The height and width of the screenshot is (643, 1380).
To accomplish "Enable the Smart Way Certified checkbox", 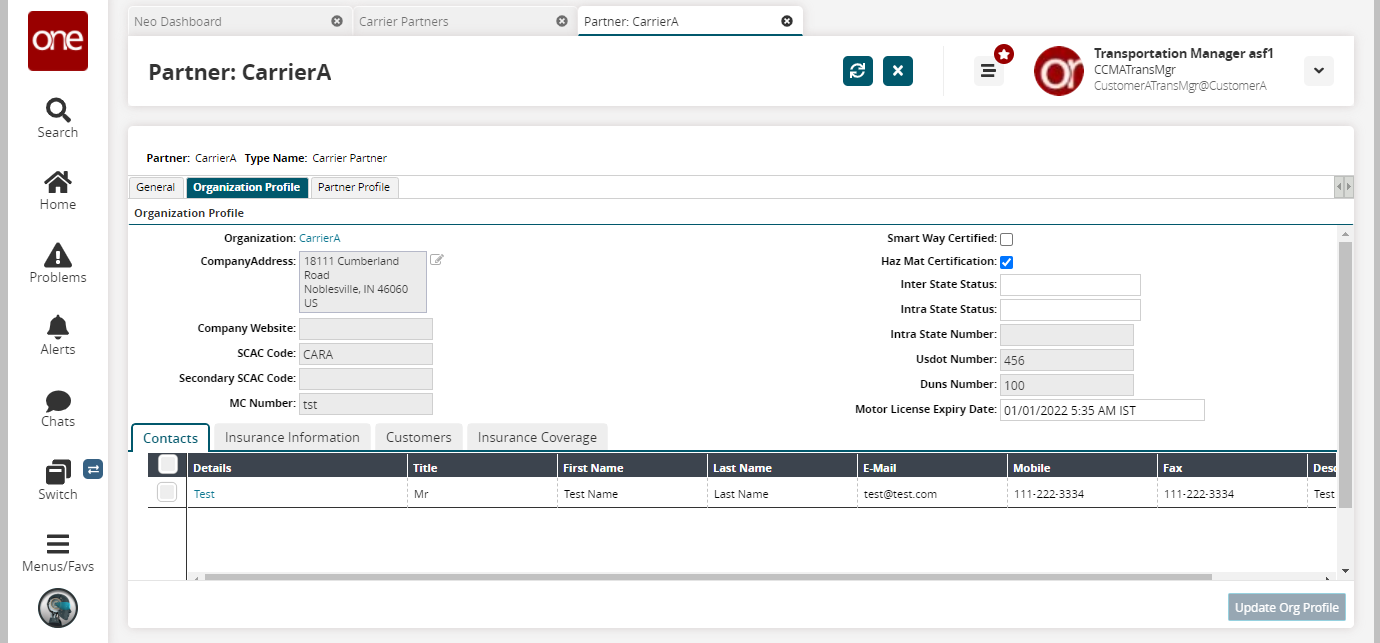I will 1007,240.
